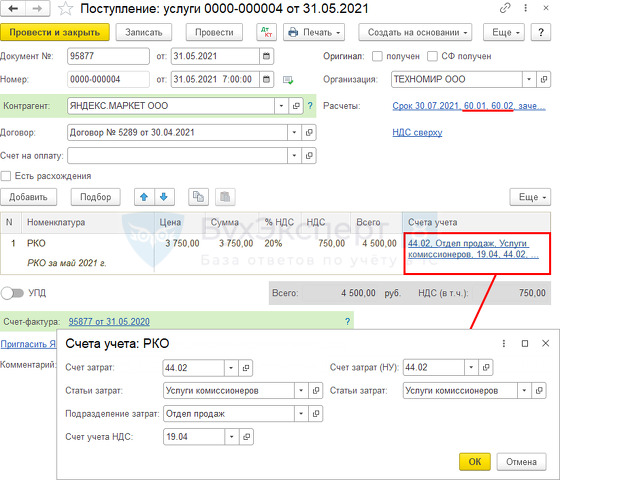Expand the Договор dropdown
Screen dimensions: 640x480
(294, 133)
